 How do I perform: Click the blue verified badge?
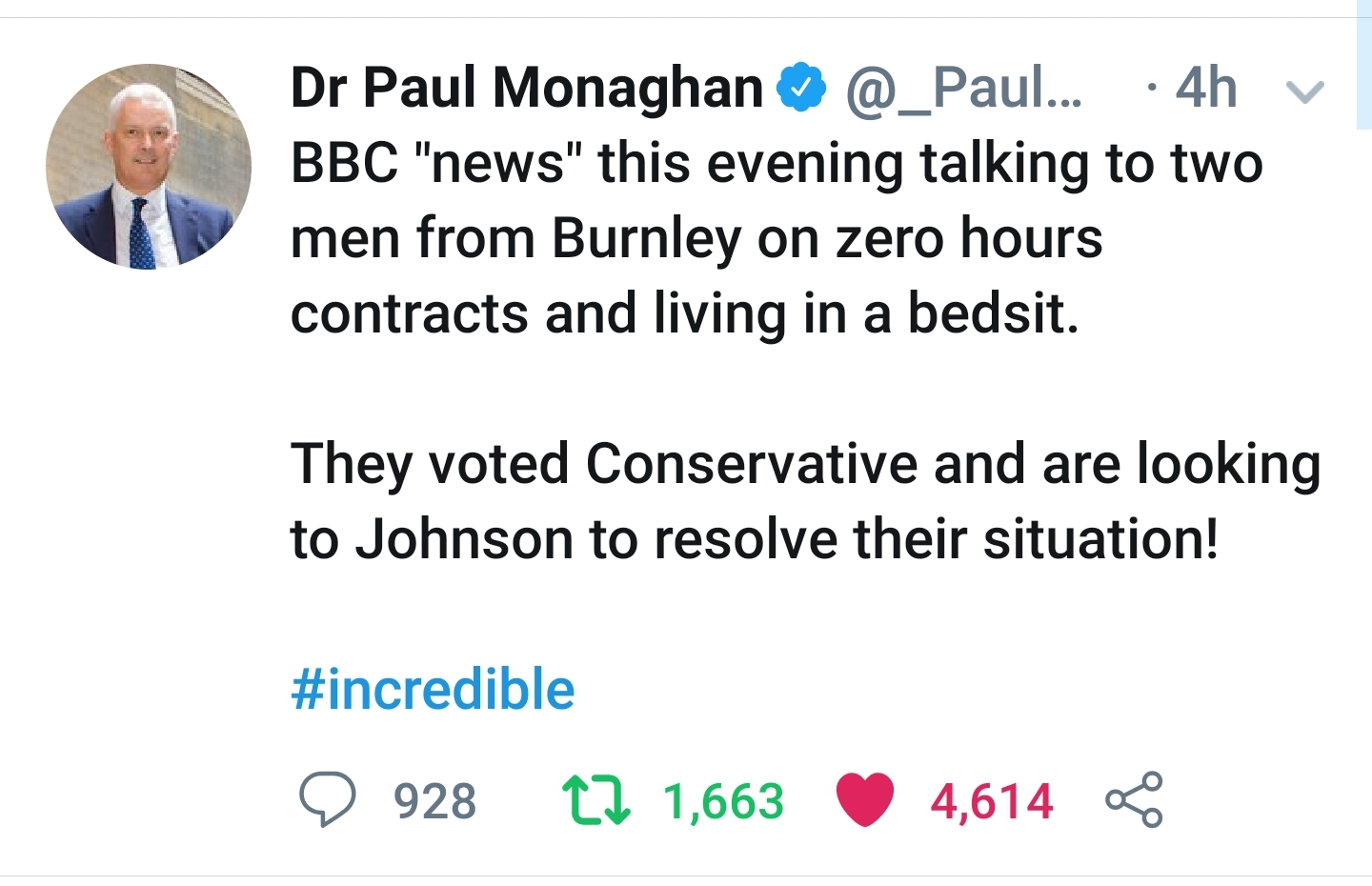click(x=801, y=88)
